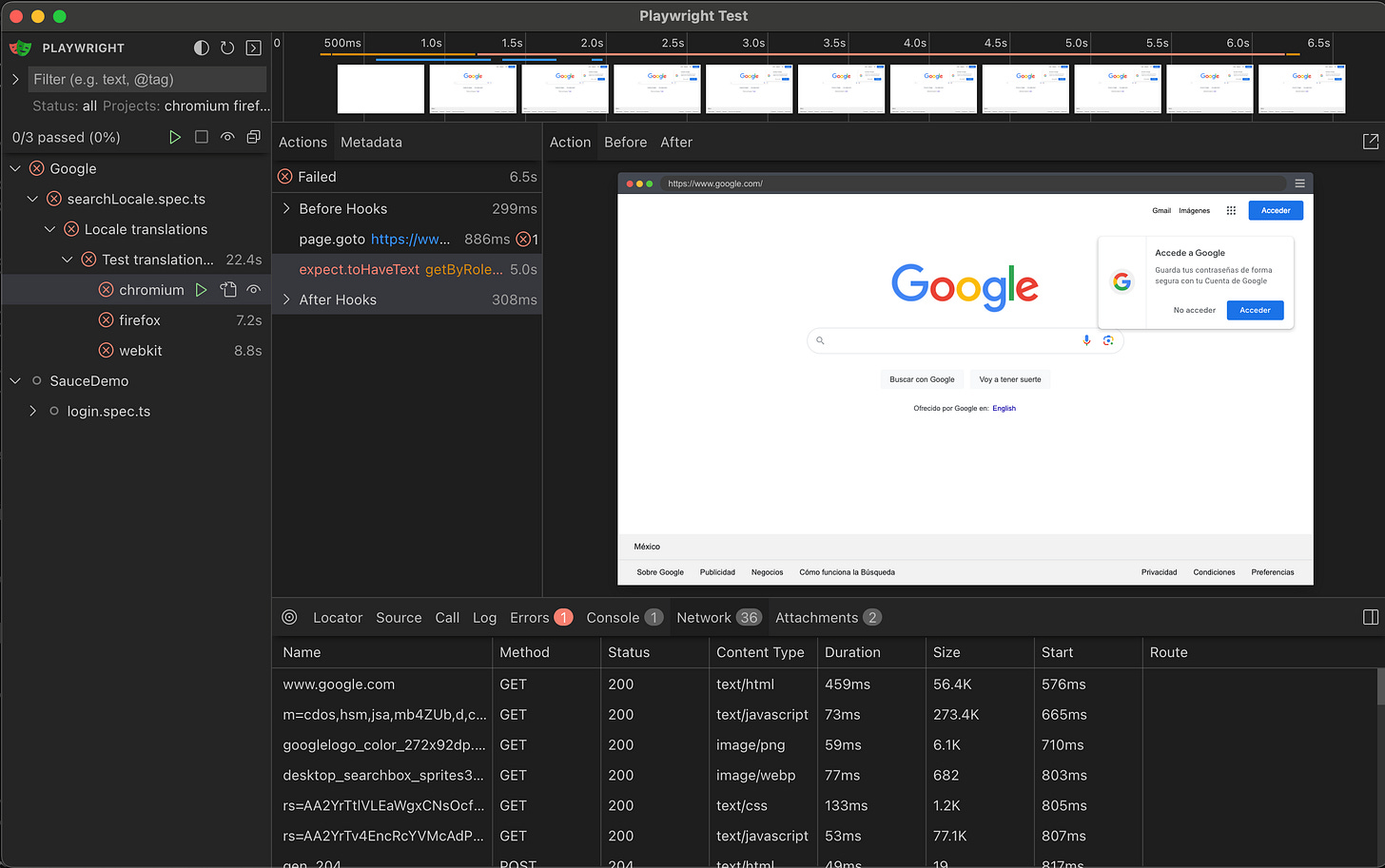Switch to the Before snapshot tab
This screenshot has height=868, width=1385.
[625, 142]
